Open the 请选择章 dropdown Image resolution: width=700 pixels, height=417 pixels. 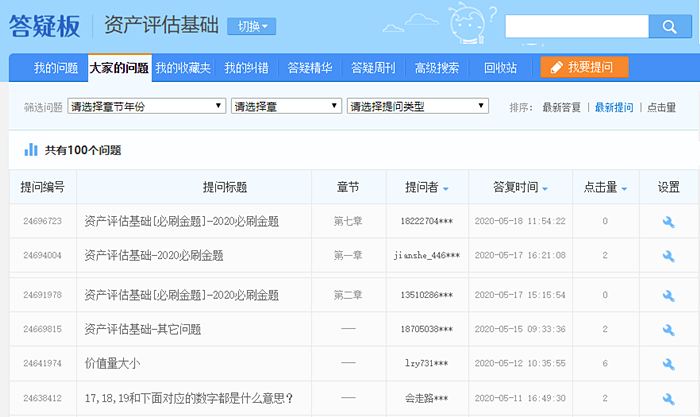coord(285,106)
